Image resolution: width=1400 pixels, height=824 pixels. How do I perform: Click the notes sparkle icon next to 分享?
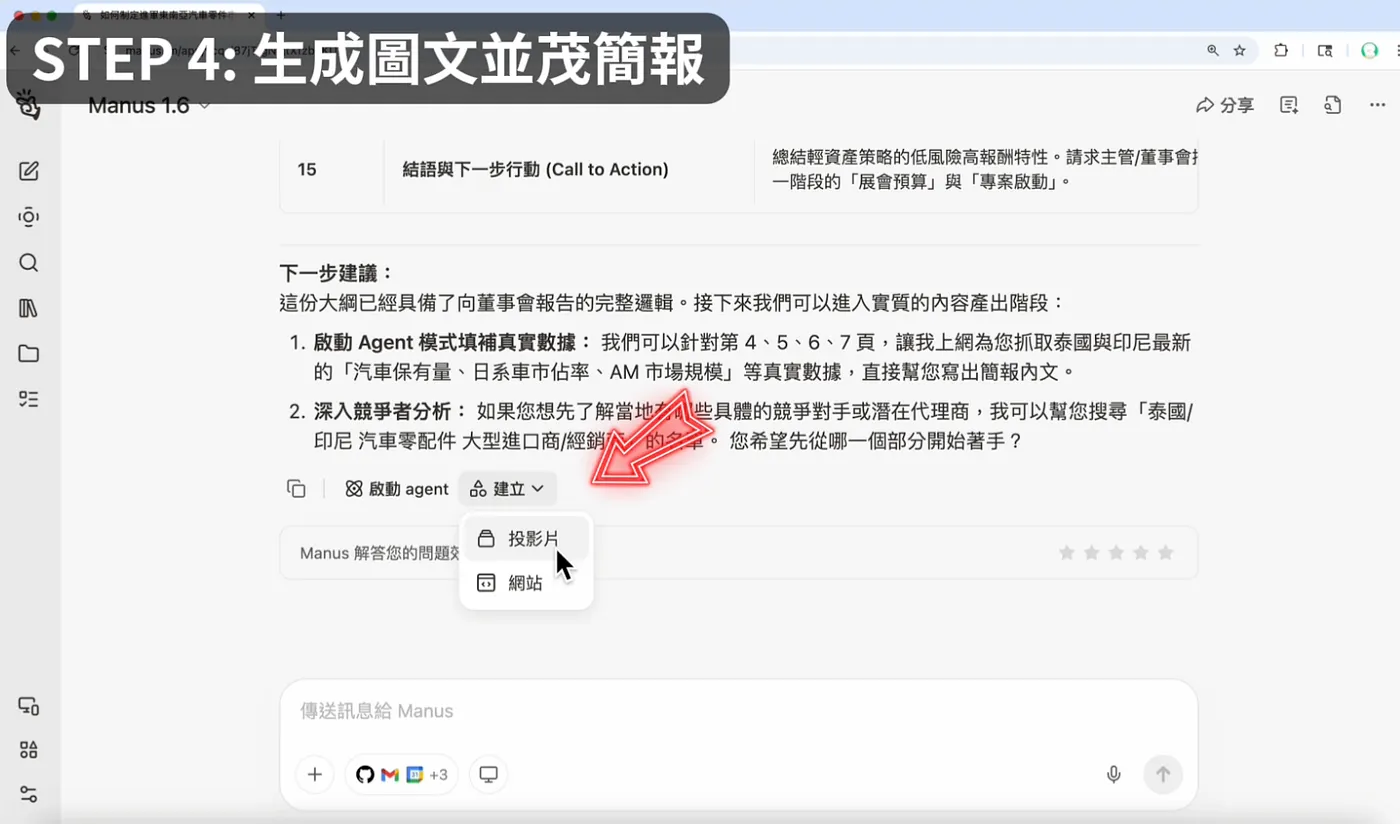(1289, 105)
